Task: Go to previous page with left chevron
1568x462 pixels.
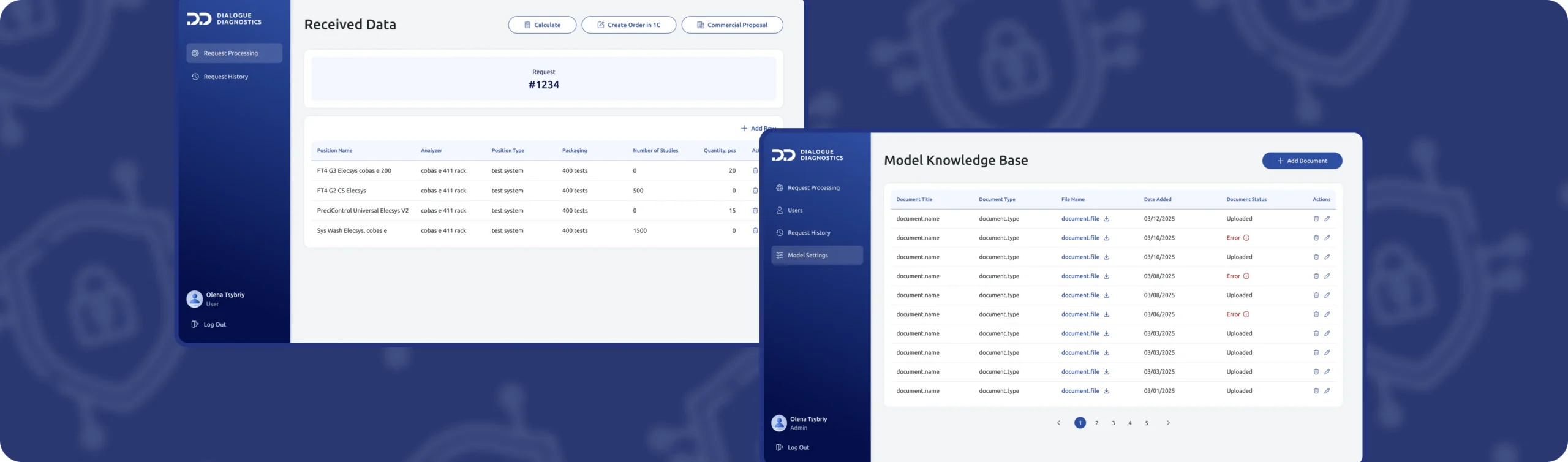Action: point(1058,423)
